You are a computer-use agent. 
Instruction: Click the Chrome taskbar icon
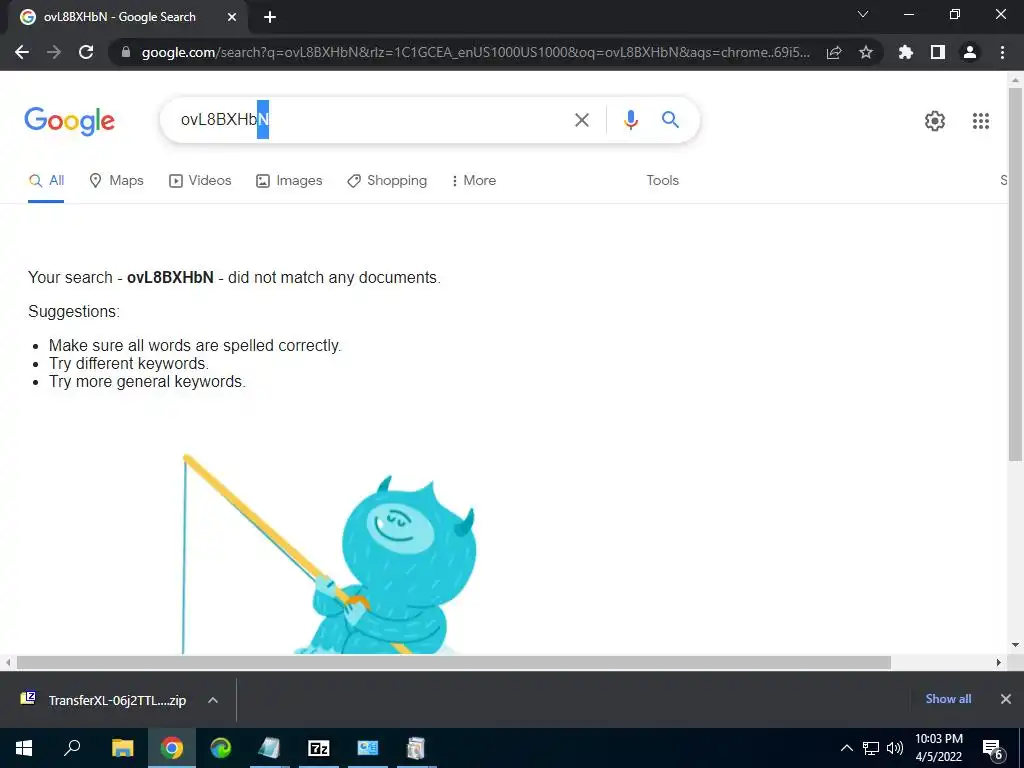(x=172, y=748)
